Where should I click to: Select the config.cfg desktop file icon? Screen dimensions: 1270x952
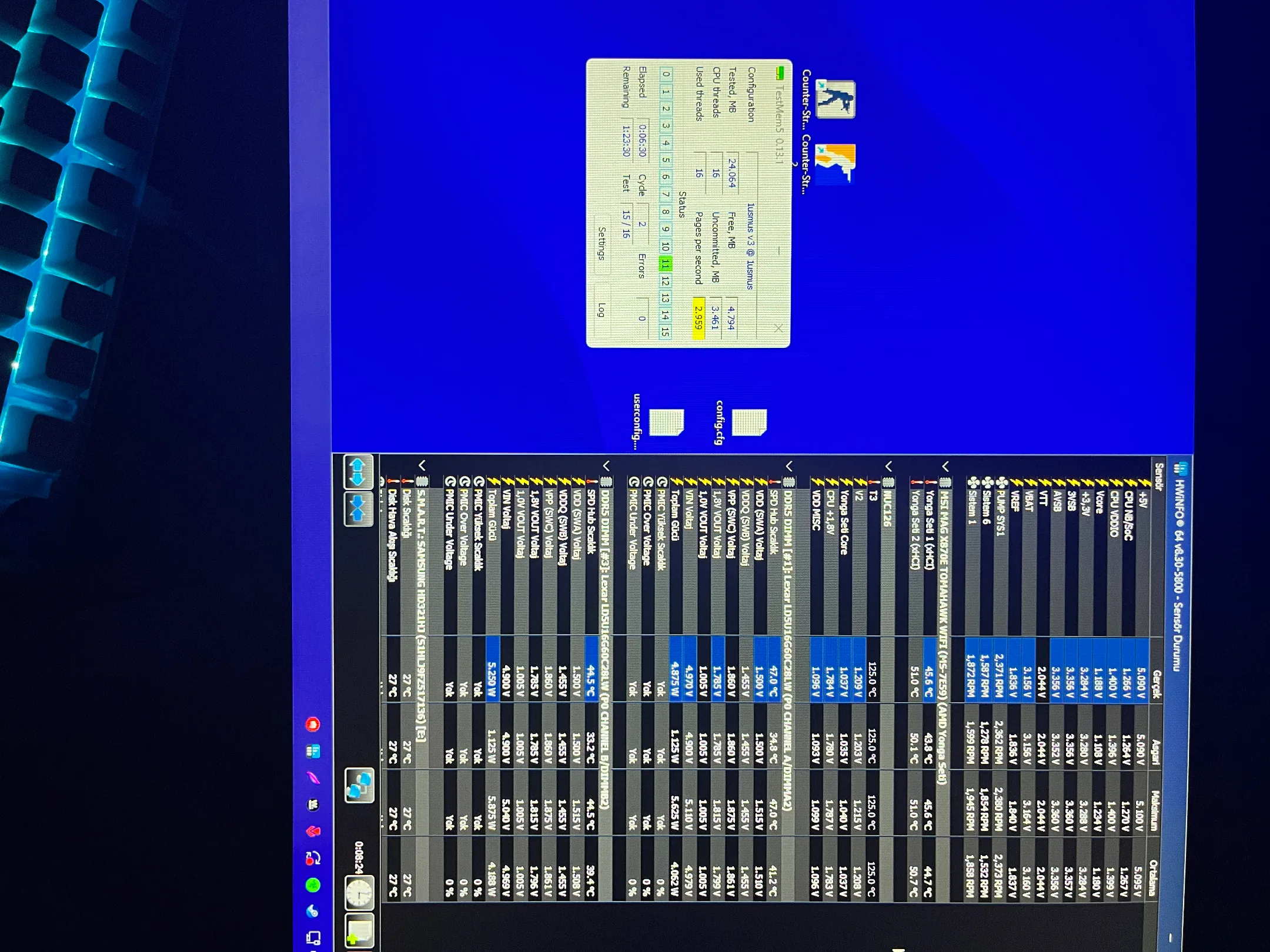point(750,422)
